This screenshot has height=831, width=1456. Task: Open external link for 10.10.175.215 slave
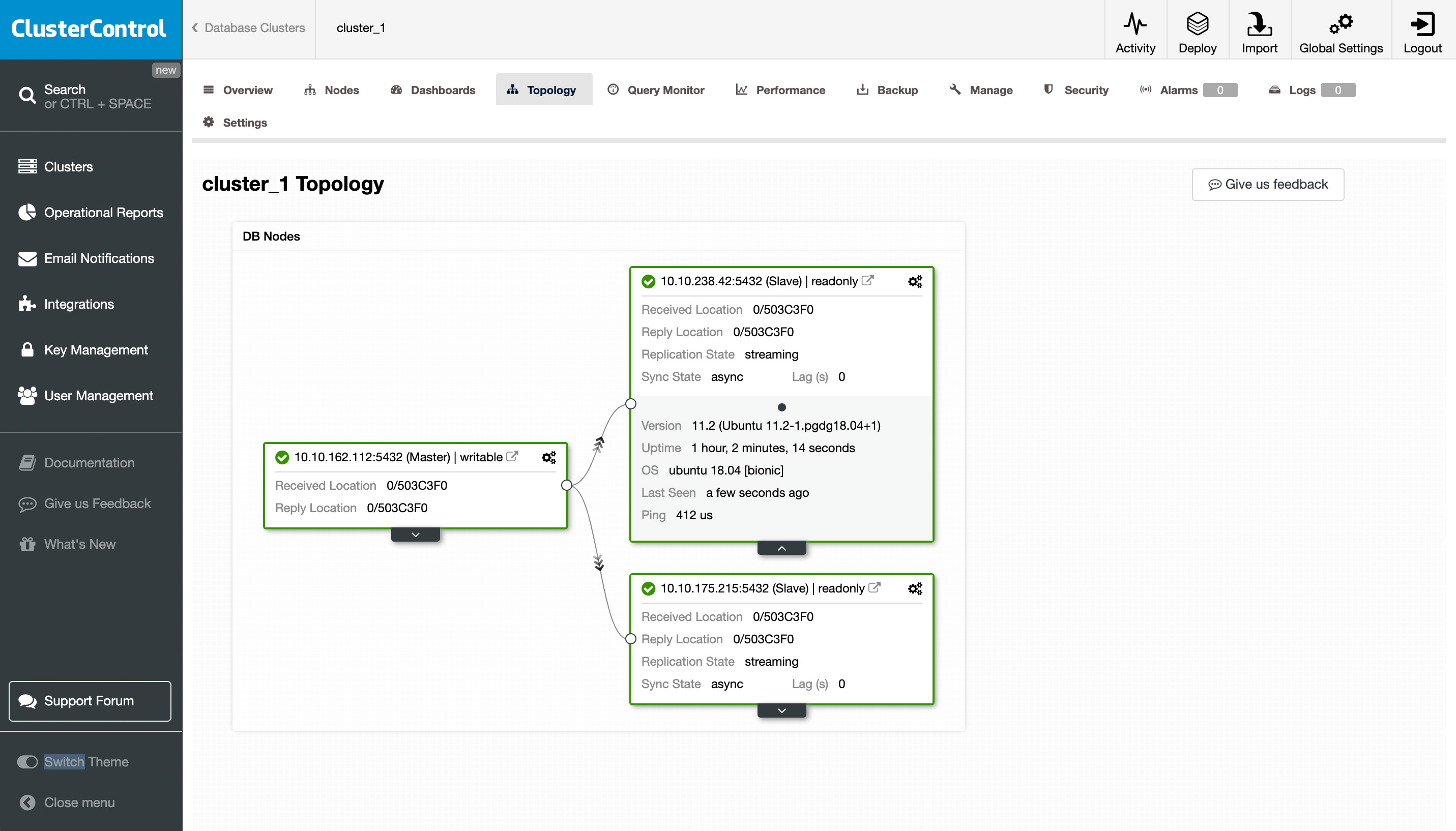(875, 587)
